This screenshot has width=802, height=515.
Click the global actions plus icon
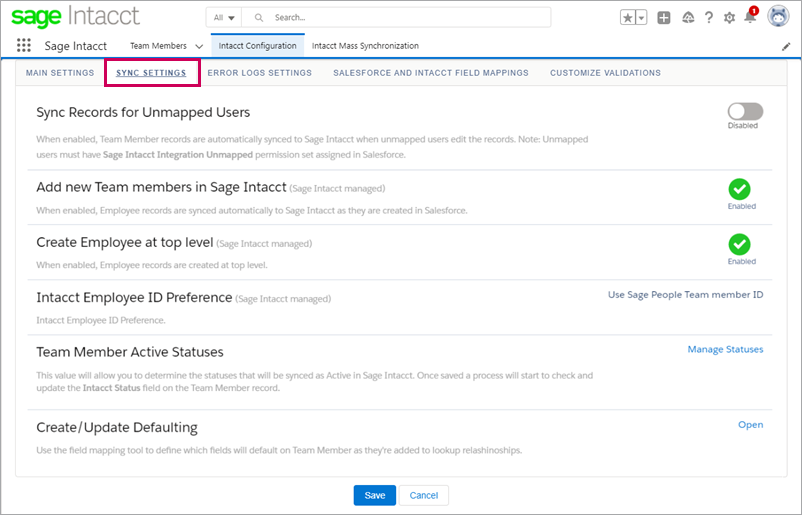click(664, 18)
